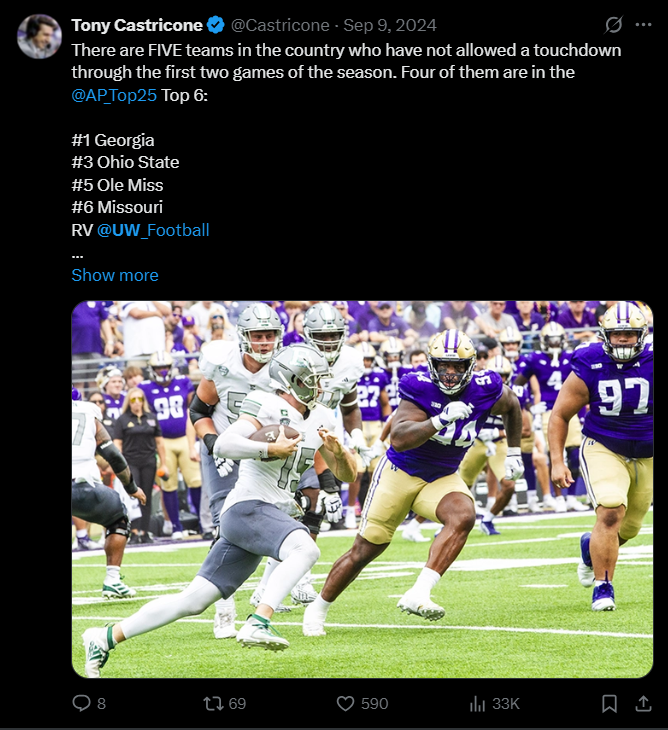Open the reply comment icon
Screen dimensions: 668x730
[81, 703]
